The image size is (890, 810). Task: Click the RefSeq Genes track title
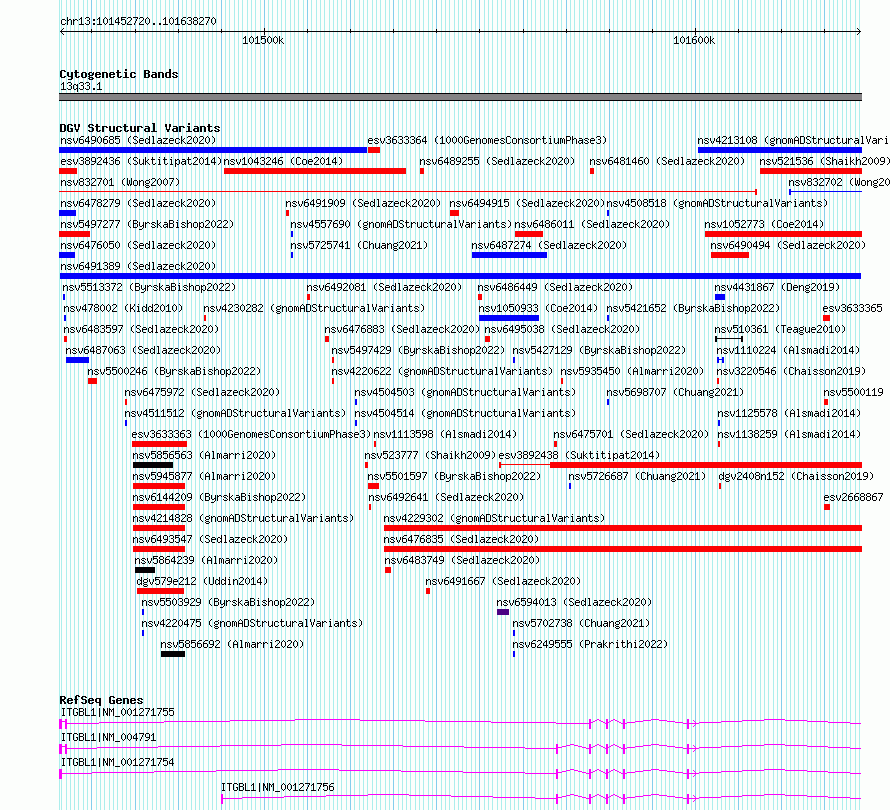pos(101,700)
